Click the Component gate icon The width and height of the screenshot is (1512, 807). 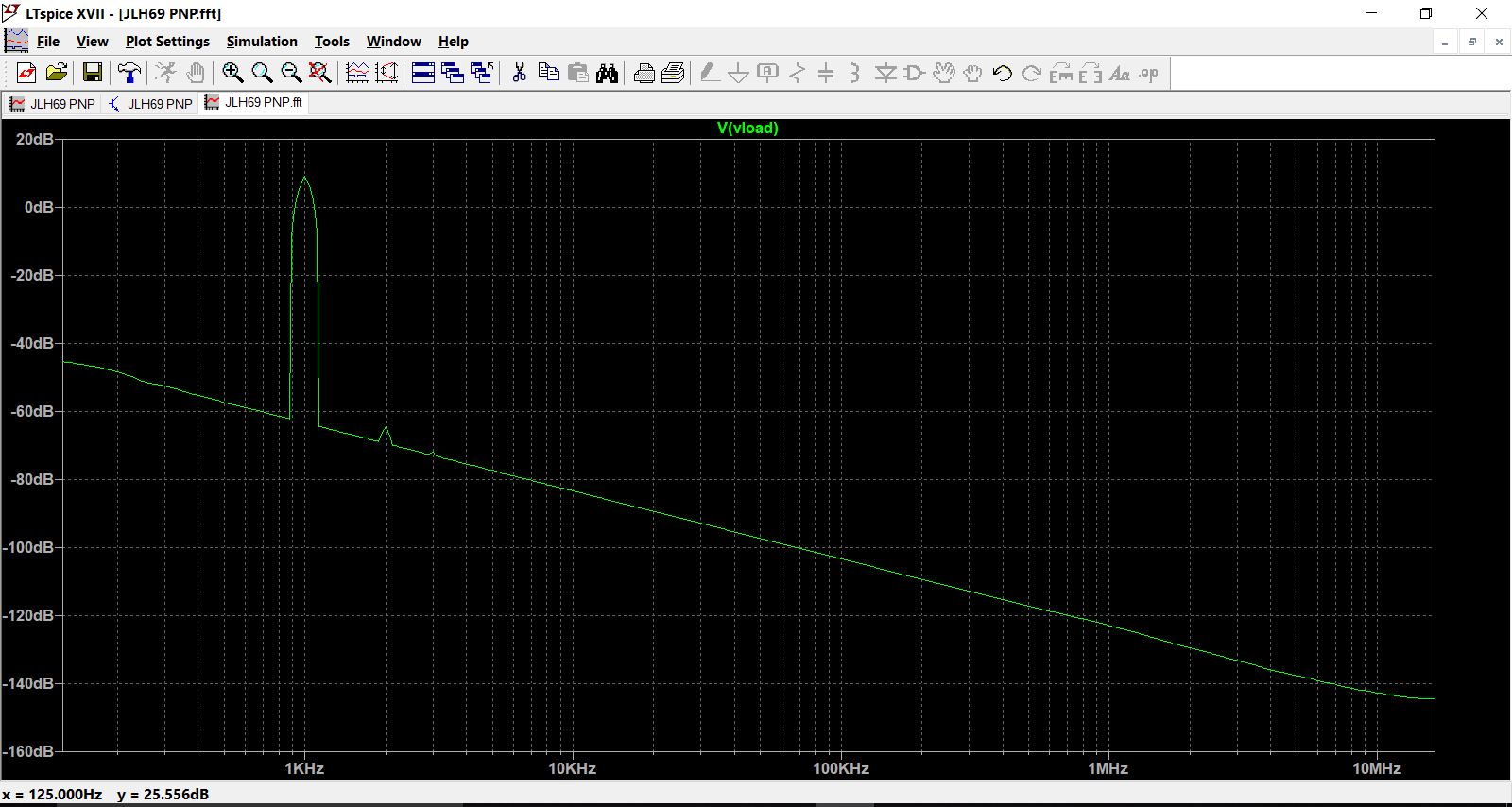click(x=915, y=73)
